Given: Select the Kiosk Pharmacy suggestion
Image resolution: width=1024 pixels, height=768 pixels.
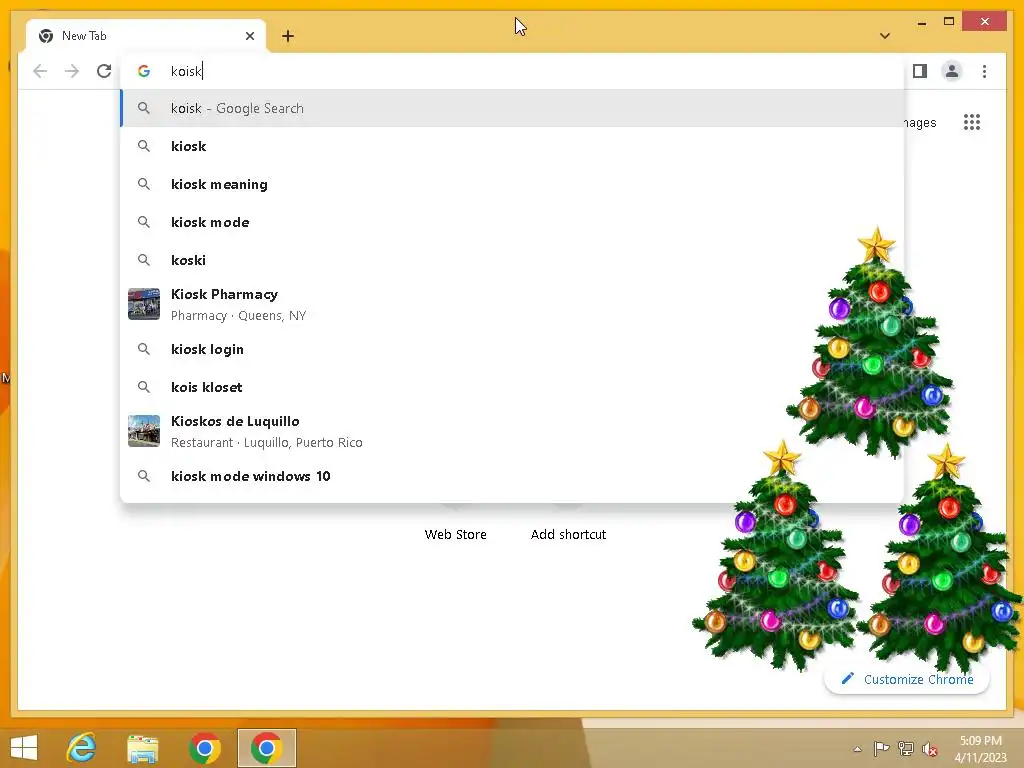Looking at the screenshot, I should point(512,304).
